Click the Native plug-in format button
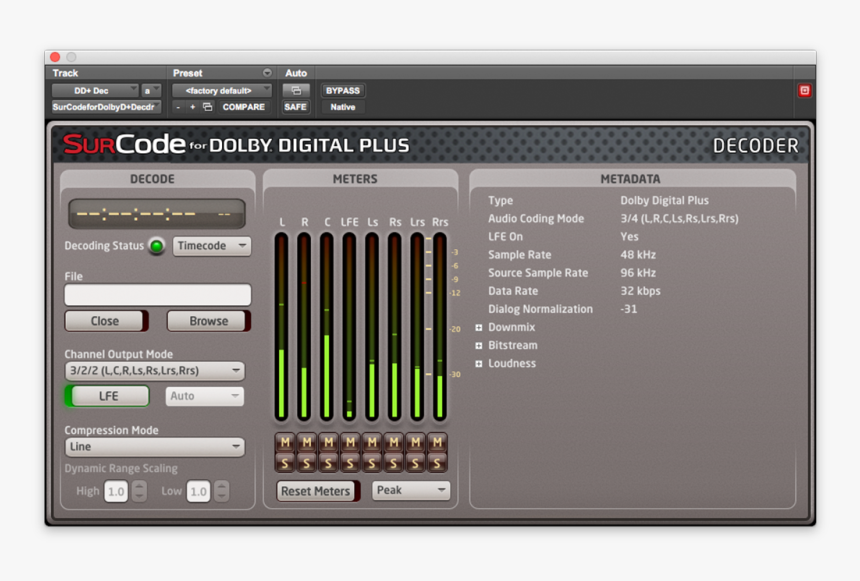Screen dimensions: 860x581 point(343,107)
